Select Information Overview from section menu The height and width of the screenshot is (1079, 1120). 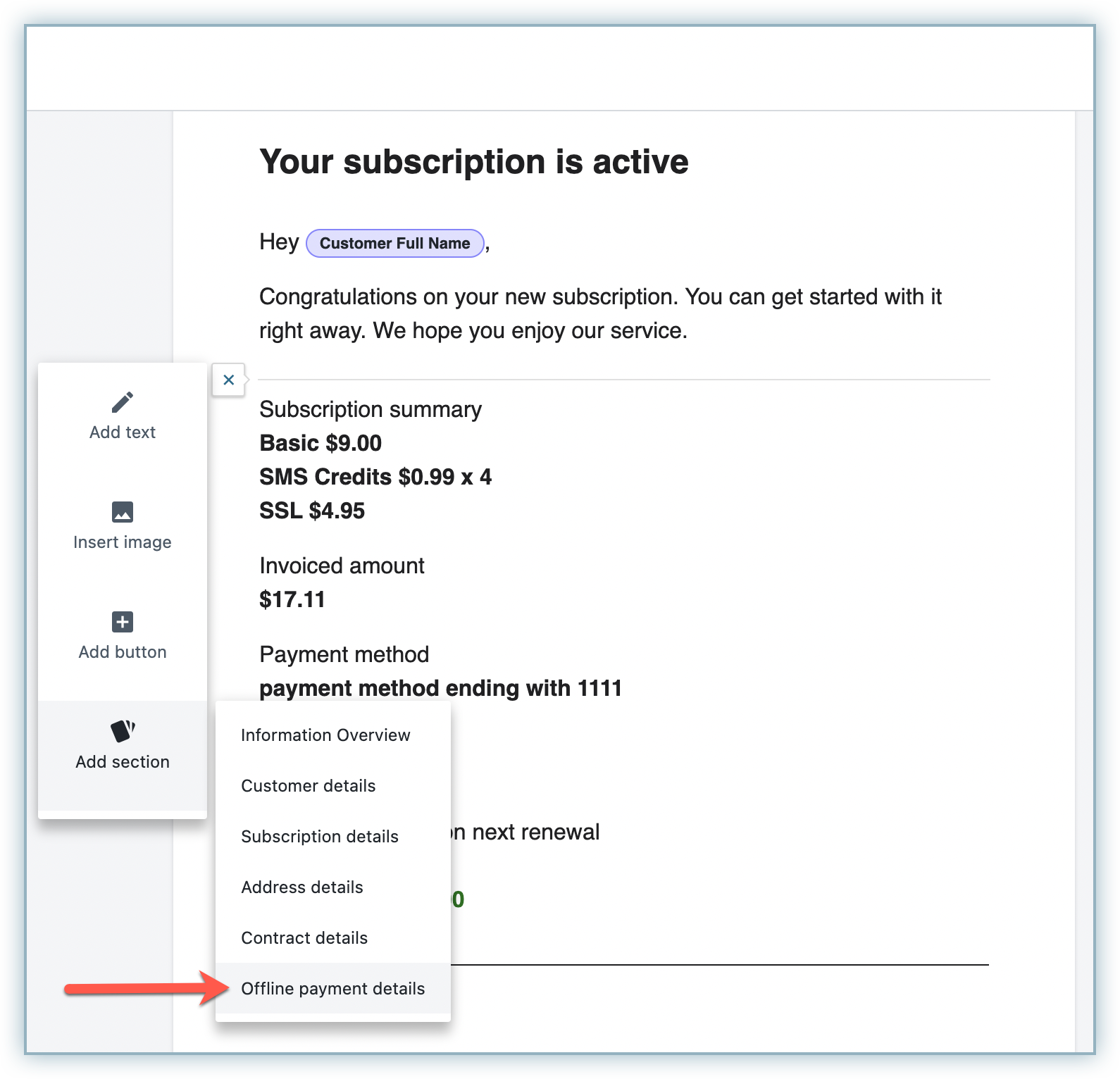(x=325, y=735)
